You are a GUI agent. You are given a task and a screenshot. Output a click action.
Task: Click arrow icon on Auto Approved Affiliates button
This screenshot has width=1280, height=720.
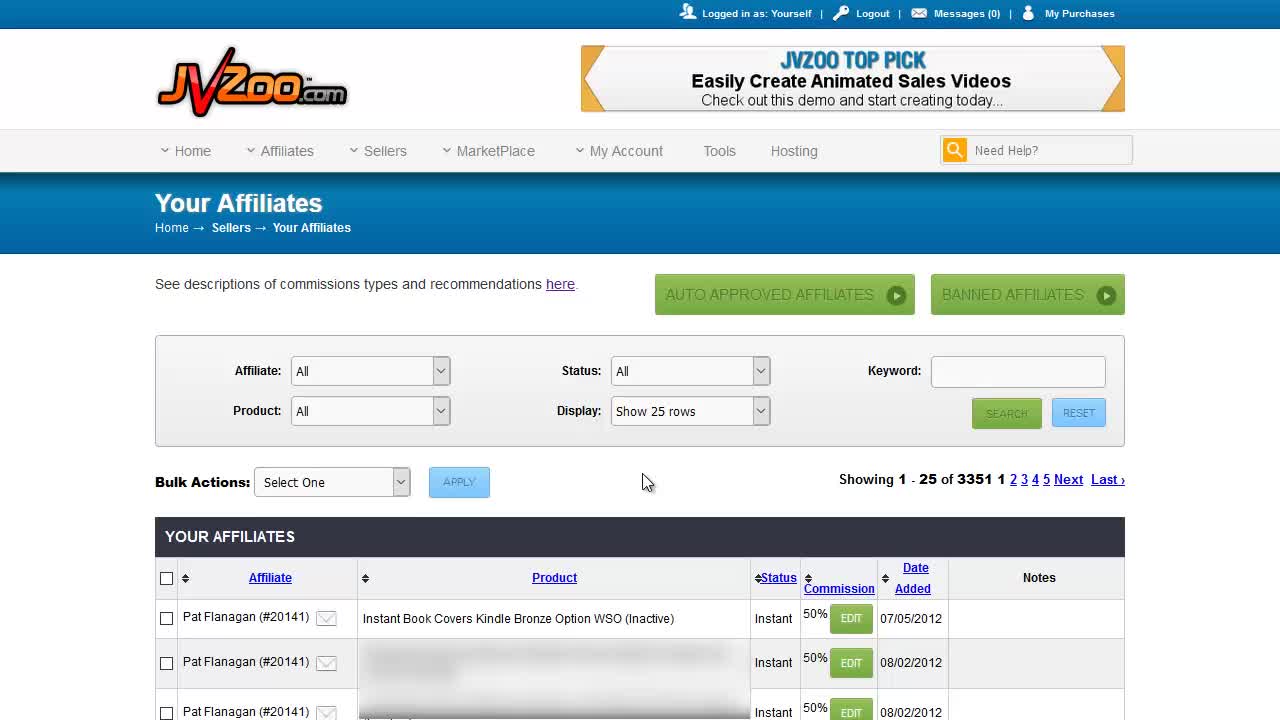point(896,295)
